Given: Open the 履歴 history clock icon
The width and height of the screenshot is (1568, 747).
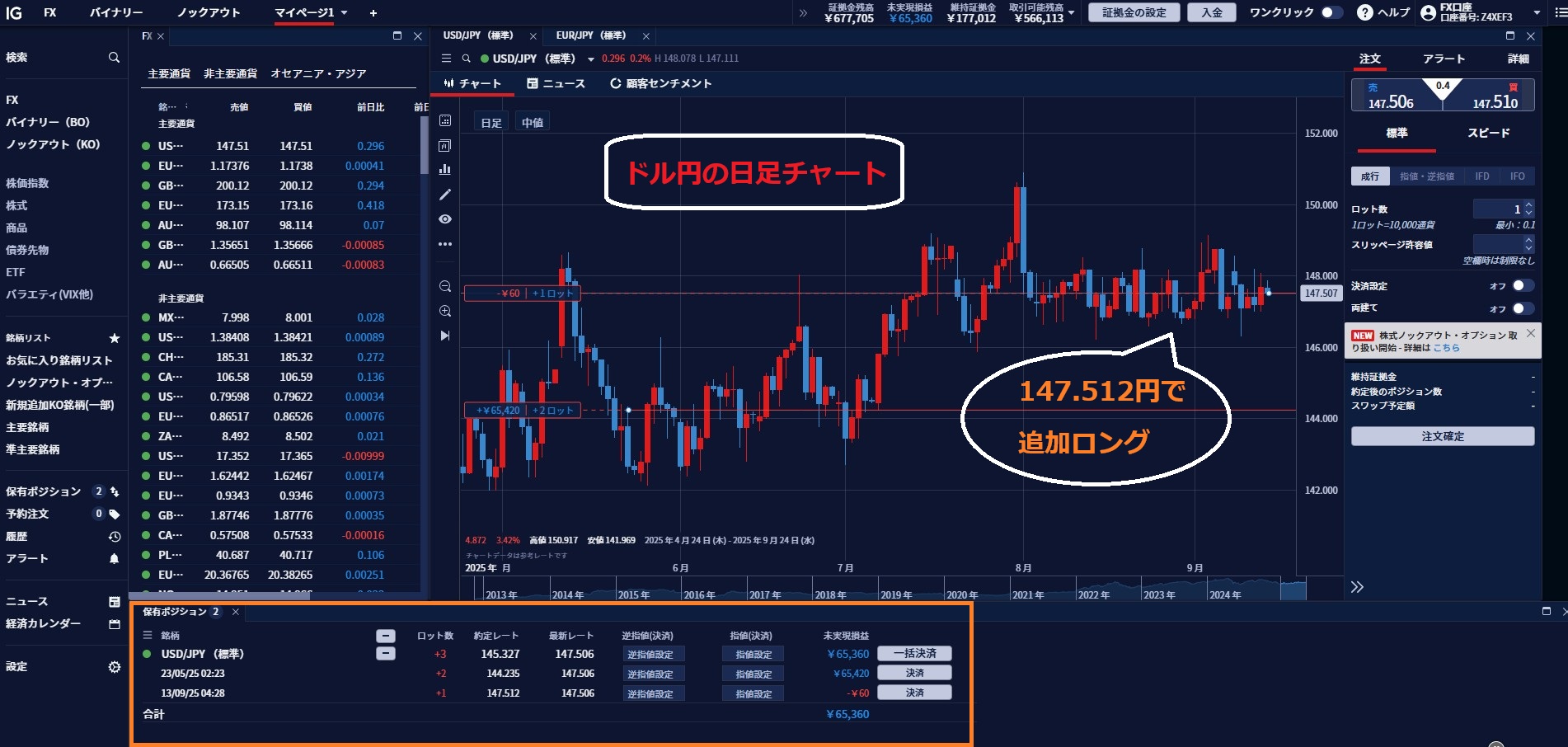Looking at the screenshot, I should pyautogui.click(x=115, y=537).
